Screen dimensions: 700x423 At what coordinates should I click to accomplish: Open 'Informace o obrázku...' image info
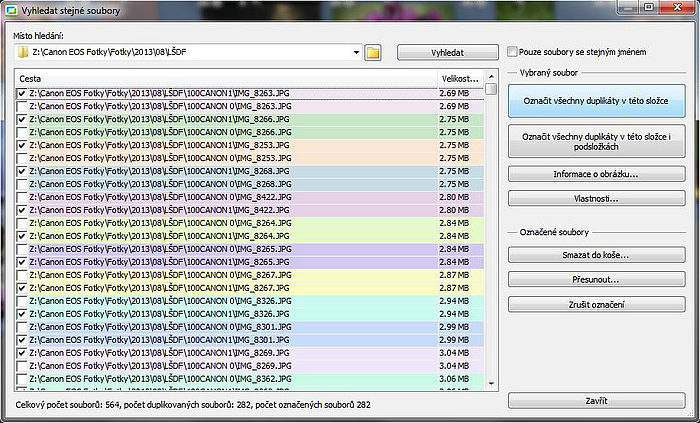pos(596,174)
